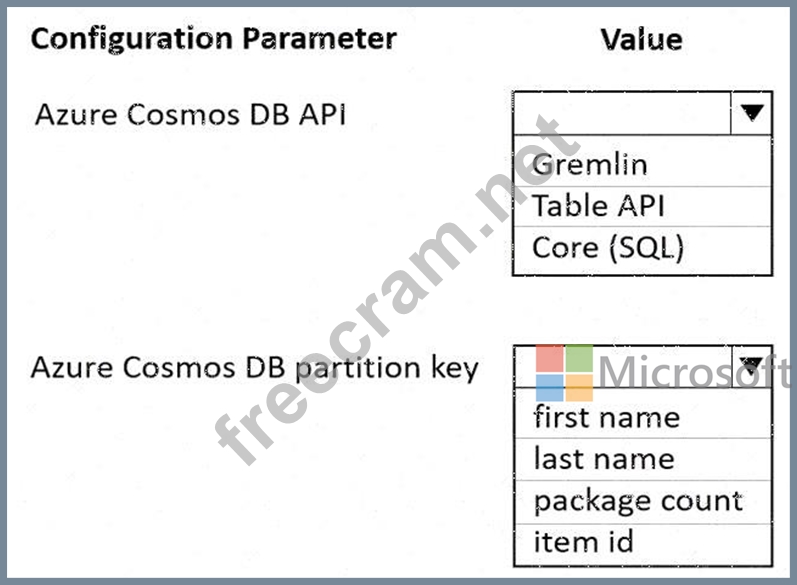Pick Core (SQL) as the API
Screen dimensions: 797x585
pos(642,248)
